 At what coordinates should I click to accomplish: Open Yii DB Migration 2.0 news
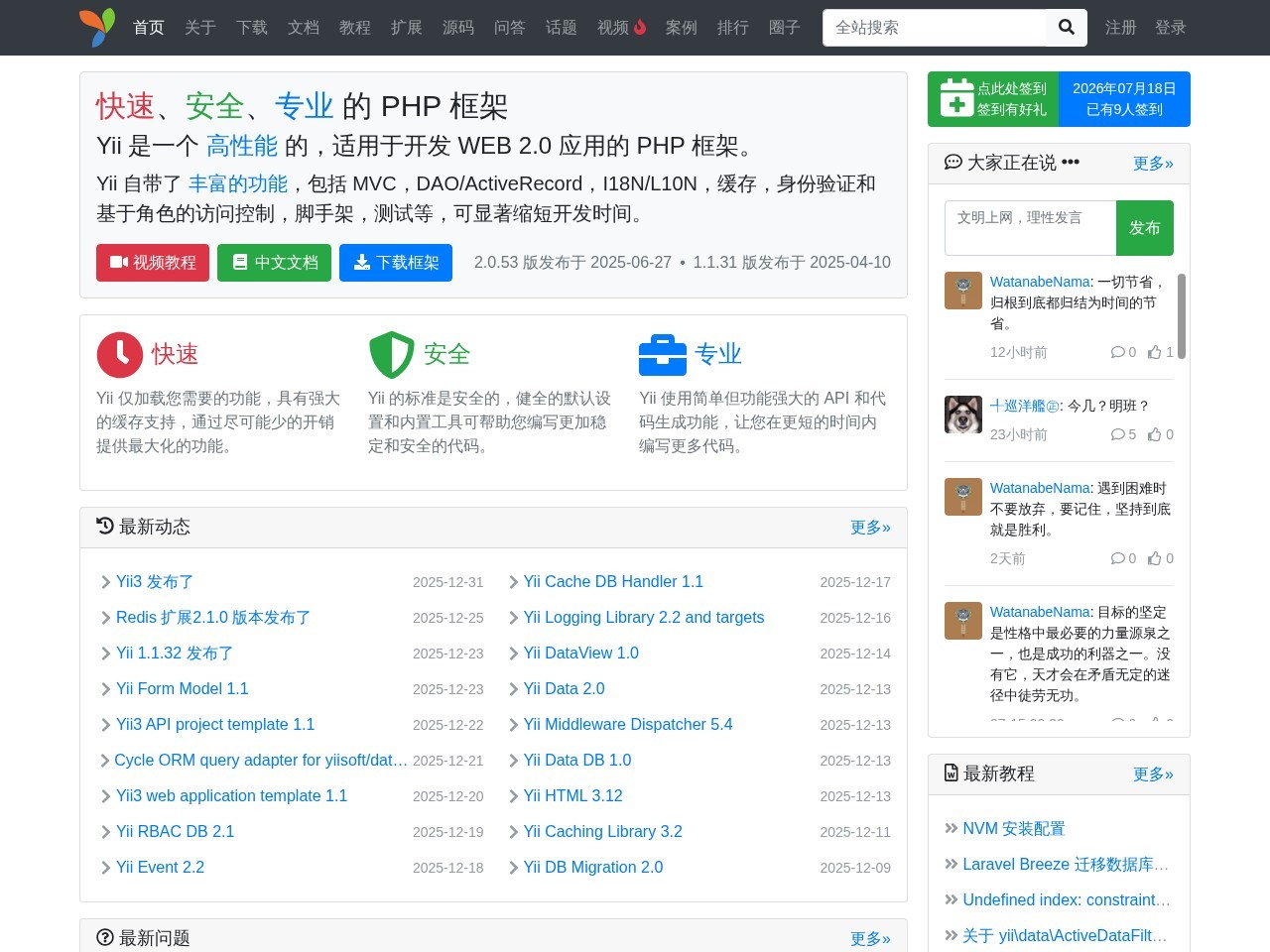pyautogui.click(x=593, y=868)
